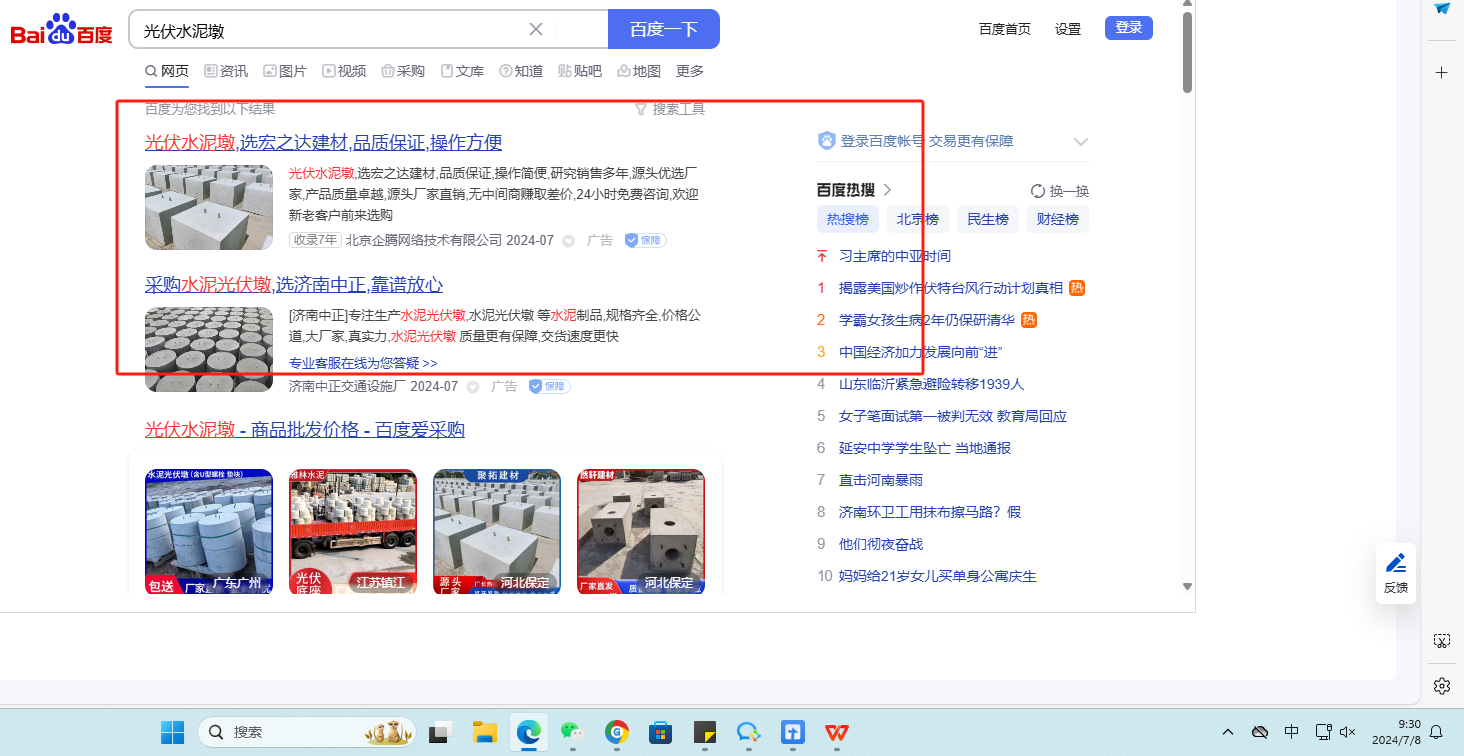Select the 北京榜 tab
The width and height of the screenshot is (1464, 756).
tap(918, 220)
